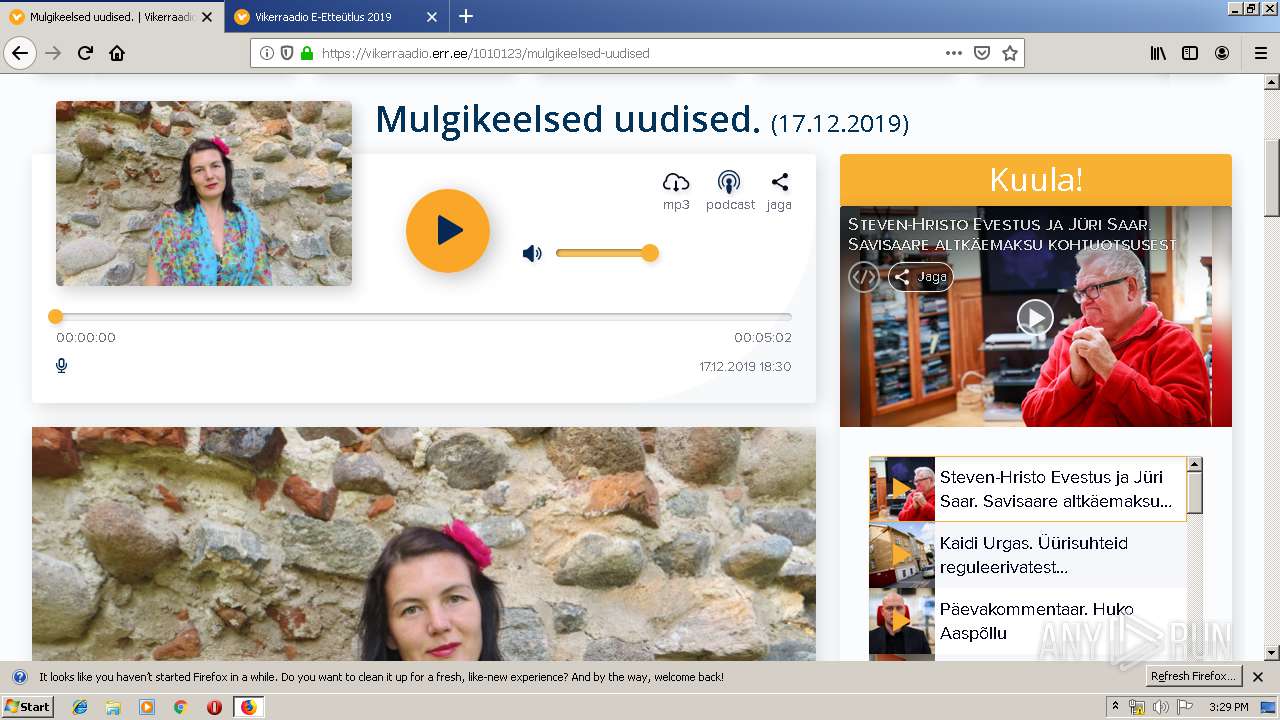The width and height of the screenshot is (1280, 720).
Task: Click the Refresh Firefox button
Action: pos(1194,677)
